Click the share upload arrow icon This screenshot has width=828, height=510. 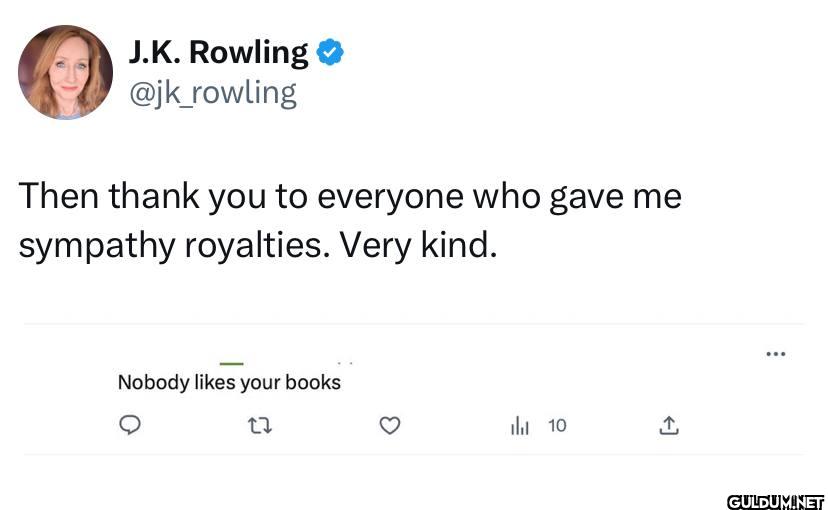669,426
